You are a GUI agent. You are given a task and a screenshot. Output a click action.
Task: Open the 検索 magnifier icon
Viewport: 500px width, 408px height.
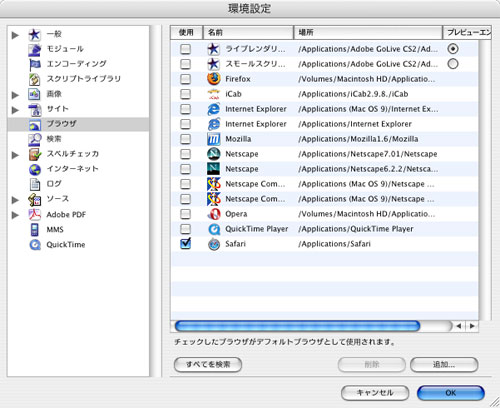point(34,139)
